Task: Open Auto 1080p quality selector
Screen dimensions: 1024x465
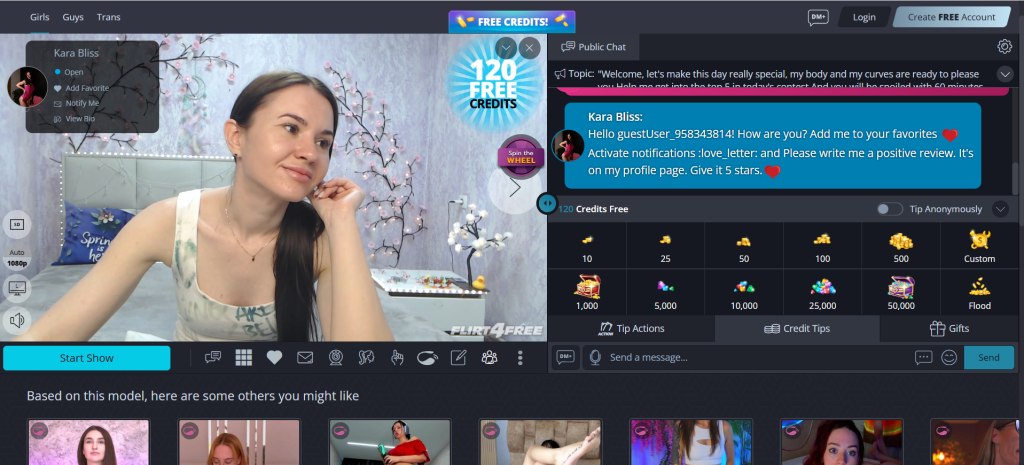Action: tap(17, 258)
